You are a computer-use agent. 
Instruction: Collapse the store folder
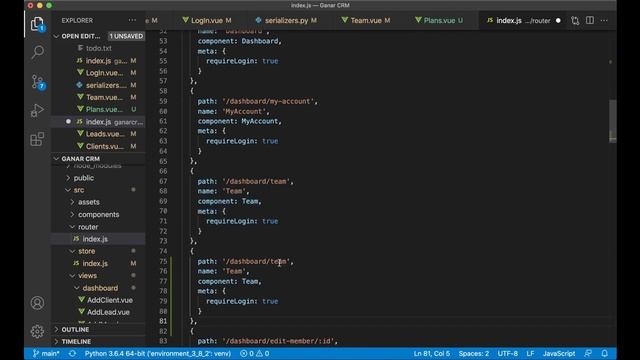86,251
